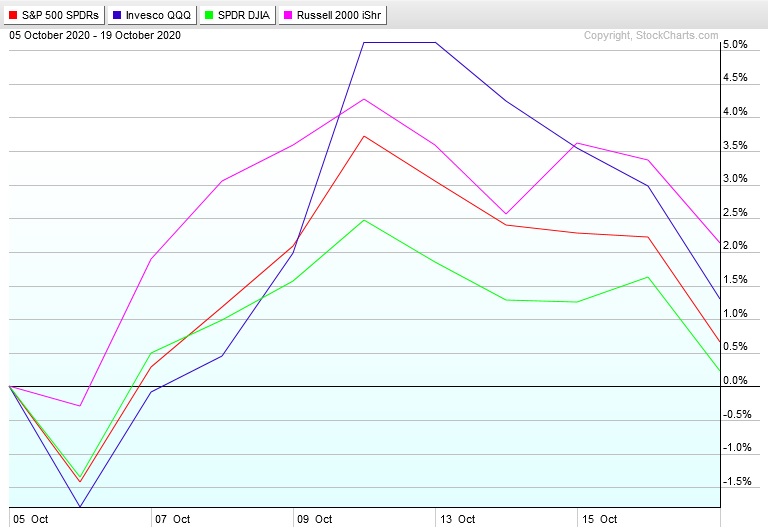Click the green DJIA line peak near 2.5%
Screen dimensions: 768x531
pos(364,220)
